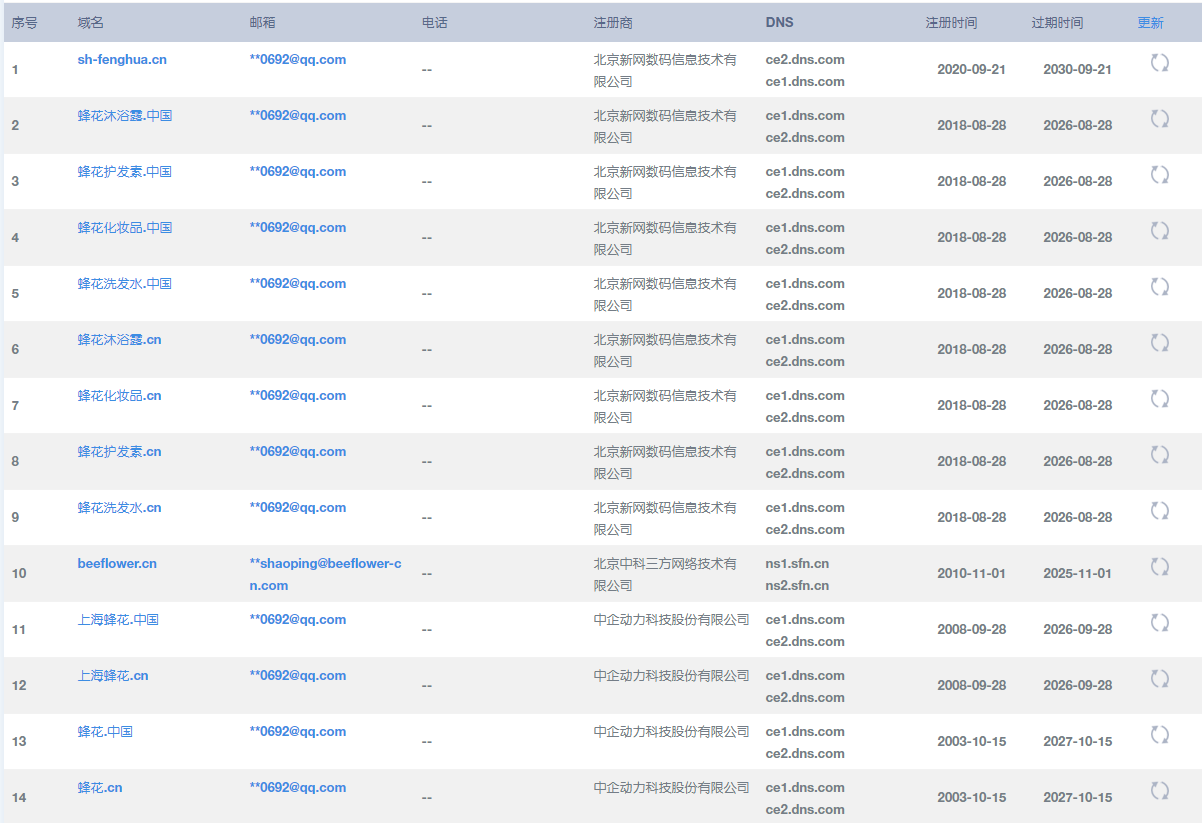
Task: Click the DNS column header
Action: pos(780,22)
